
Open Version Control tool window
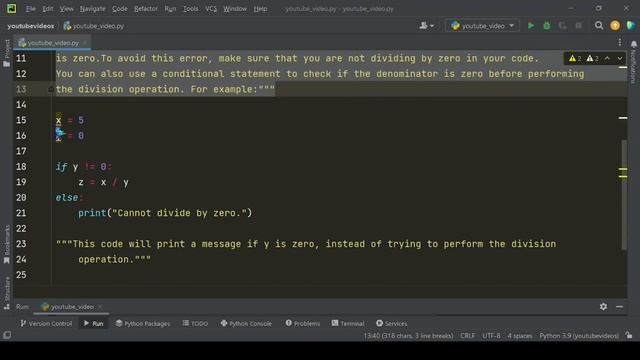pos(46,323)
